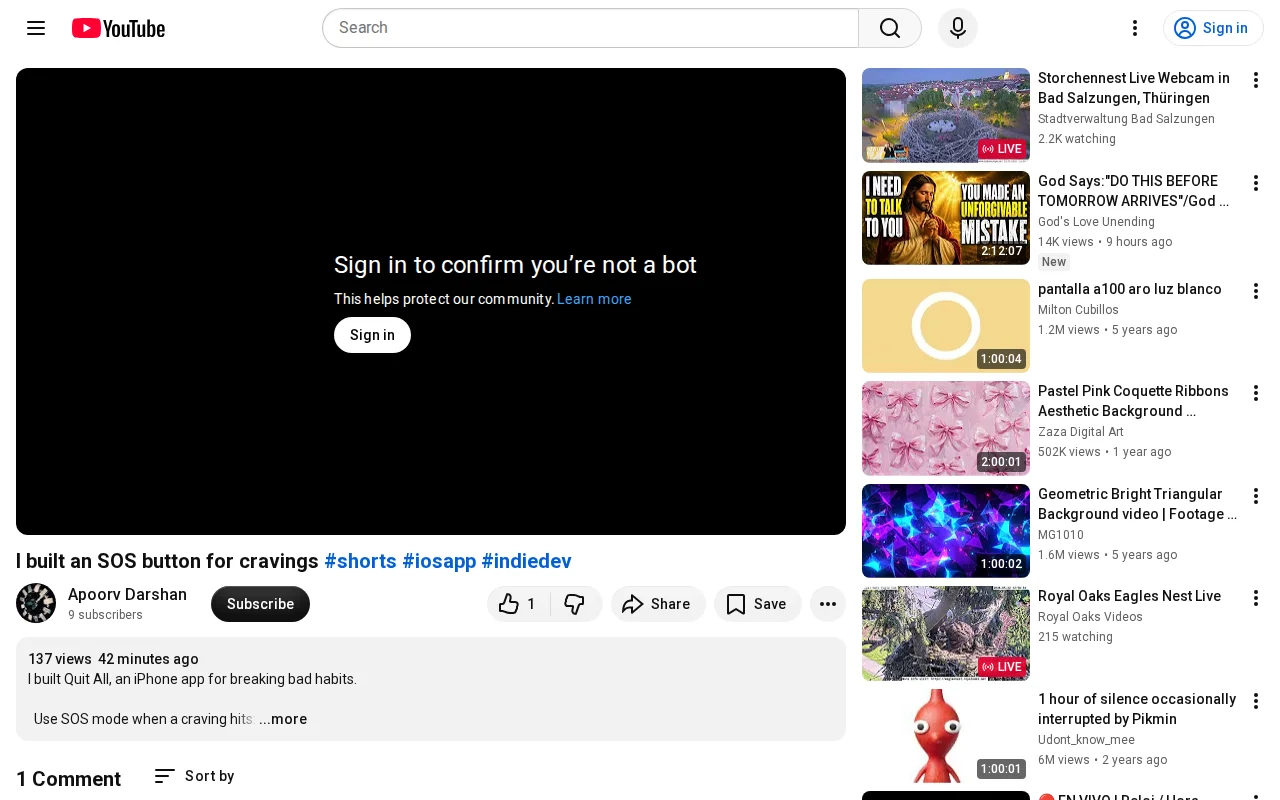Open title Storchennest Live Webcam in Bad Salzungen
Viewport: 1280px width, 800px height.
1134,88
